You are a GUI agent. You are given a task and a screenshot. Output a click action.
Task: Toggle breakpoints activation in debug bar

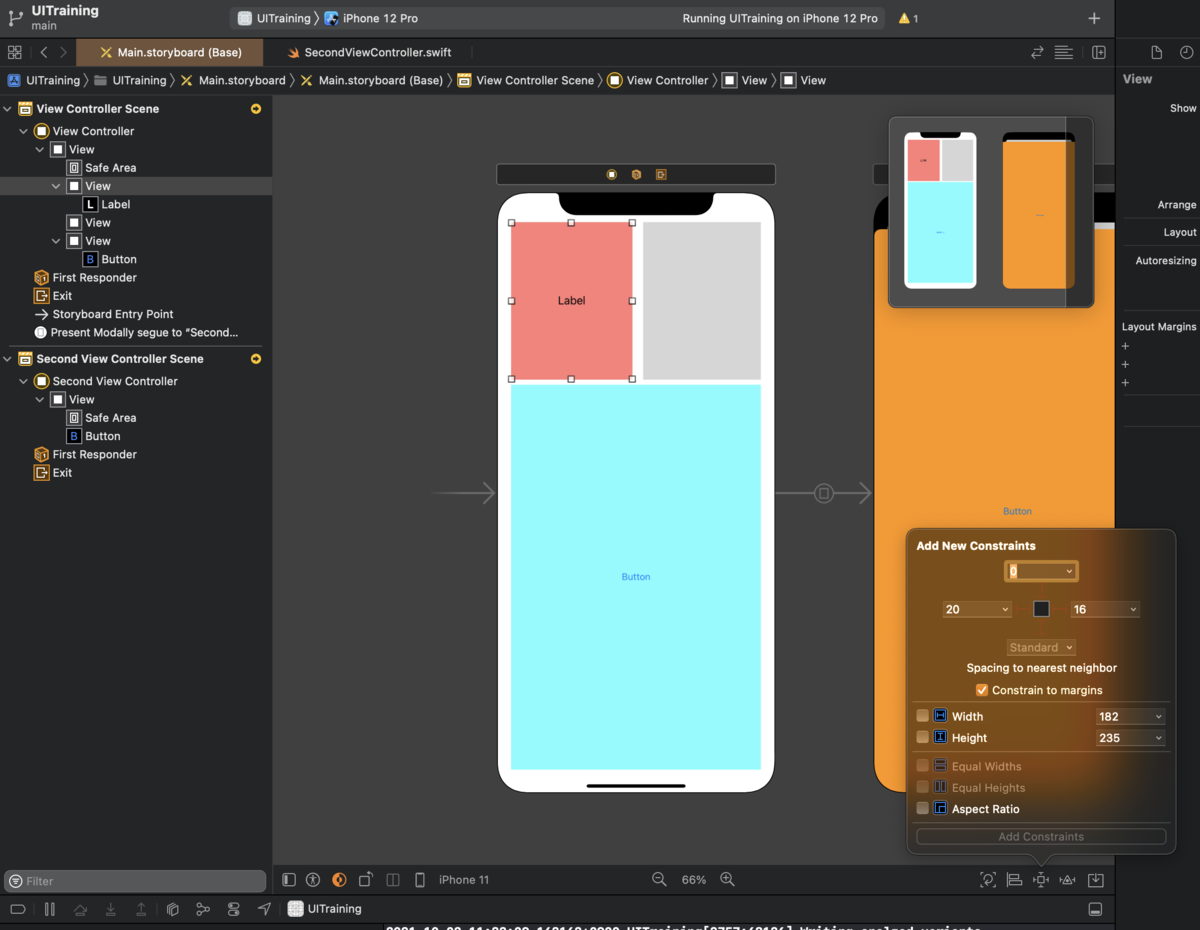pos(18,909)
